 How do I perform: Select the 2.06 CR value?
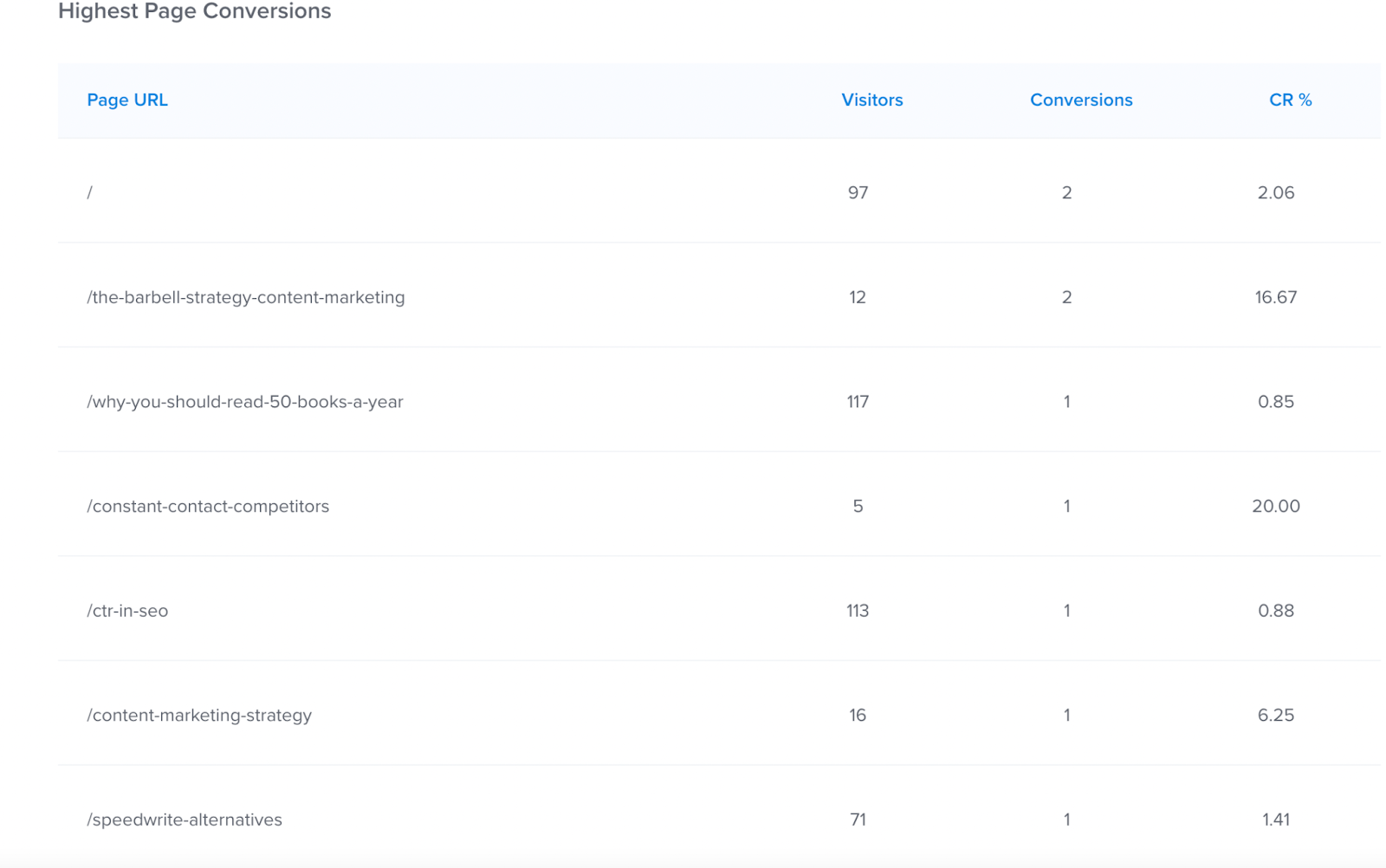(x=1275, y=193)
